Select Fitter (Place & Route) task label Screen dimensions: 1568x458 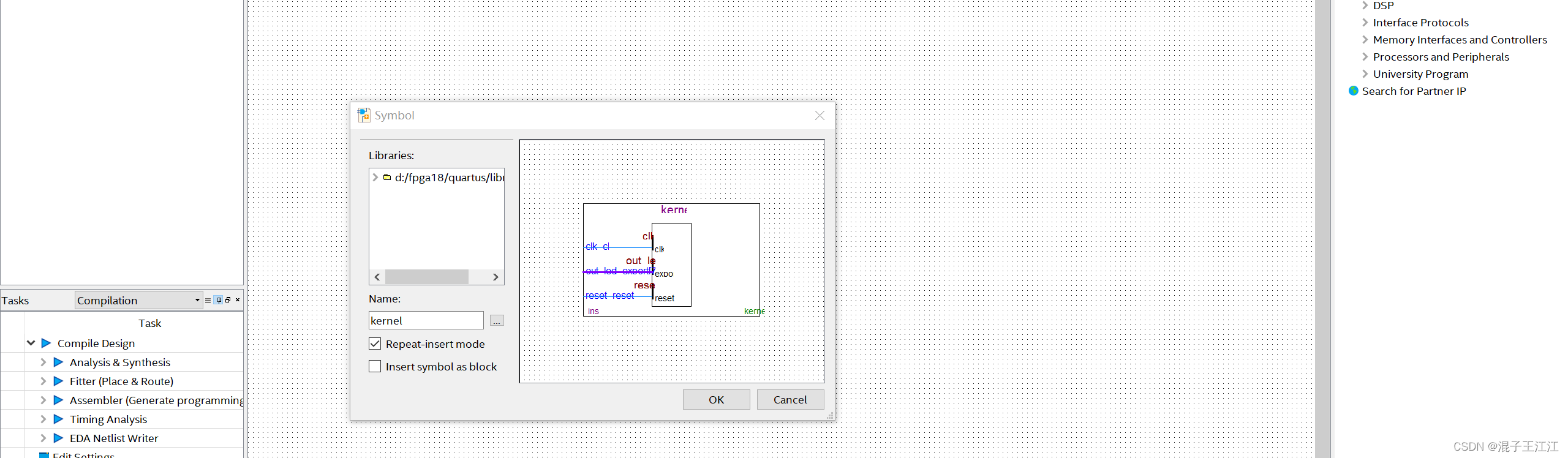point(121,381)
